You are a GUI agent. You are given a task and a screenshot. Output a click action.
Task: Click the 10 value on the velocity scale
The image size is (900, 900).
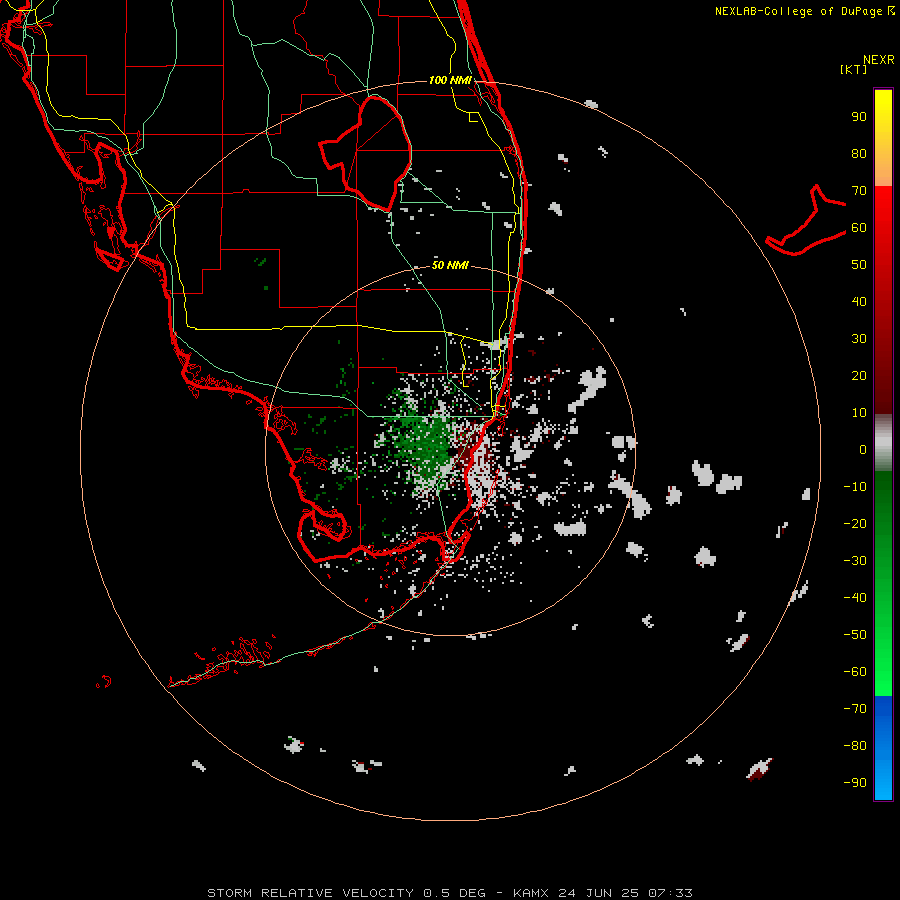(x=859, y=413)
